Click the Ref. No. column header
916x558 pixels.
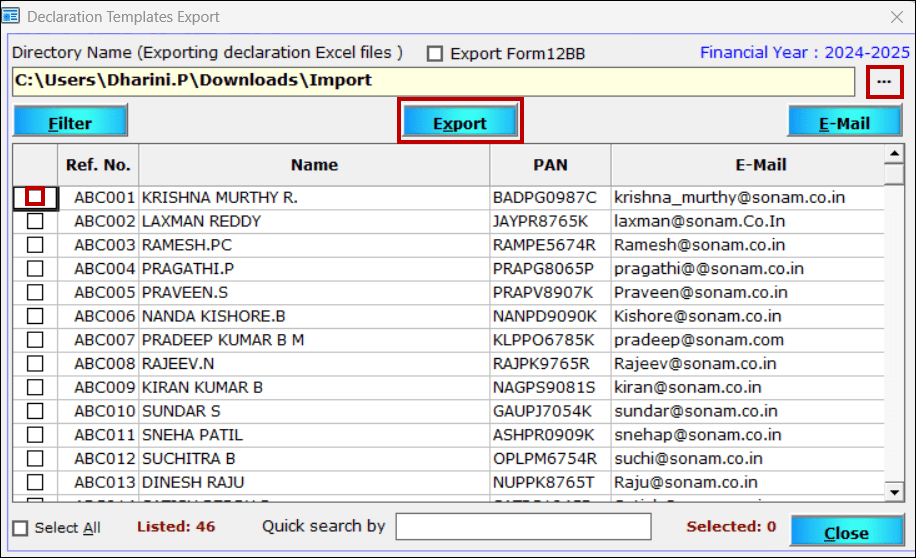point(98,165)
